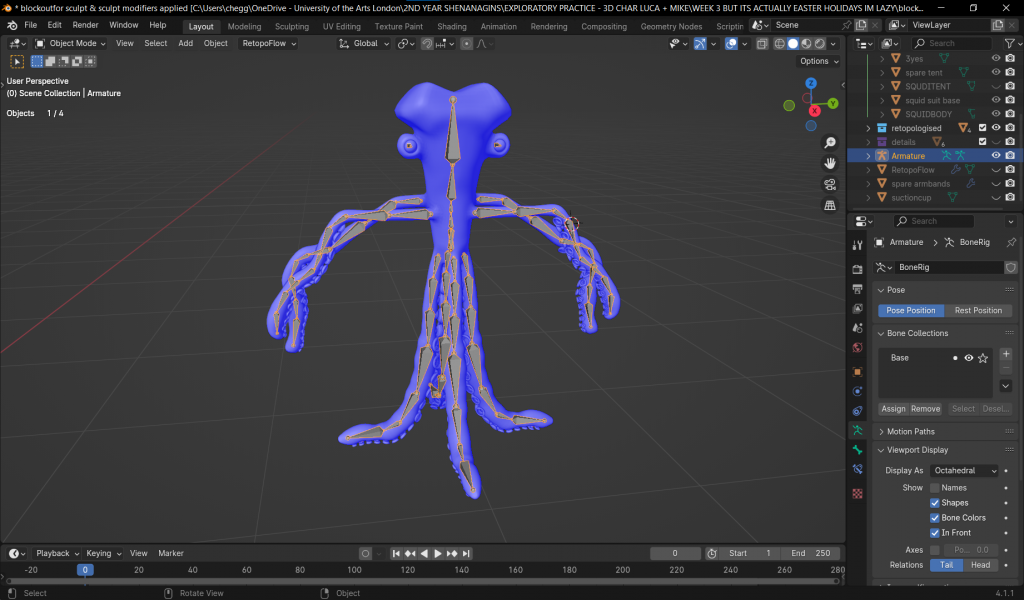Switch to the Sculpting workspace tab
The height and width of the screenshot is (600, 1024).
291,27
